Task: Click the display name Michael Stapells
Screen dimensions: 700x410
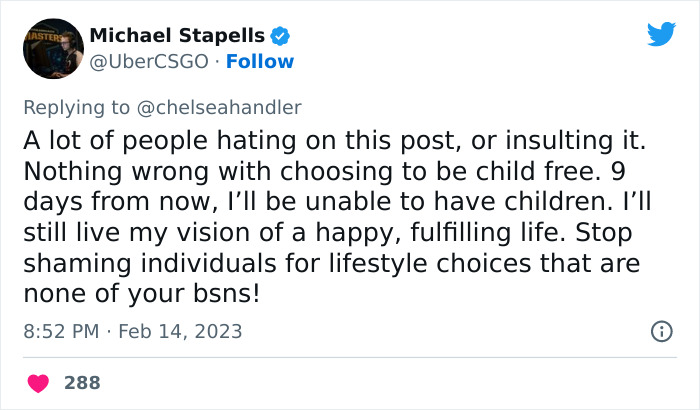Action: pos(178,37)
